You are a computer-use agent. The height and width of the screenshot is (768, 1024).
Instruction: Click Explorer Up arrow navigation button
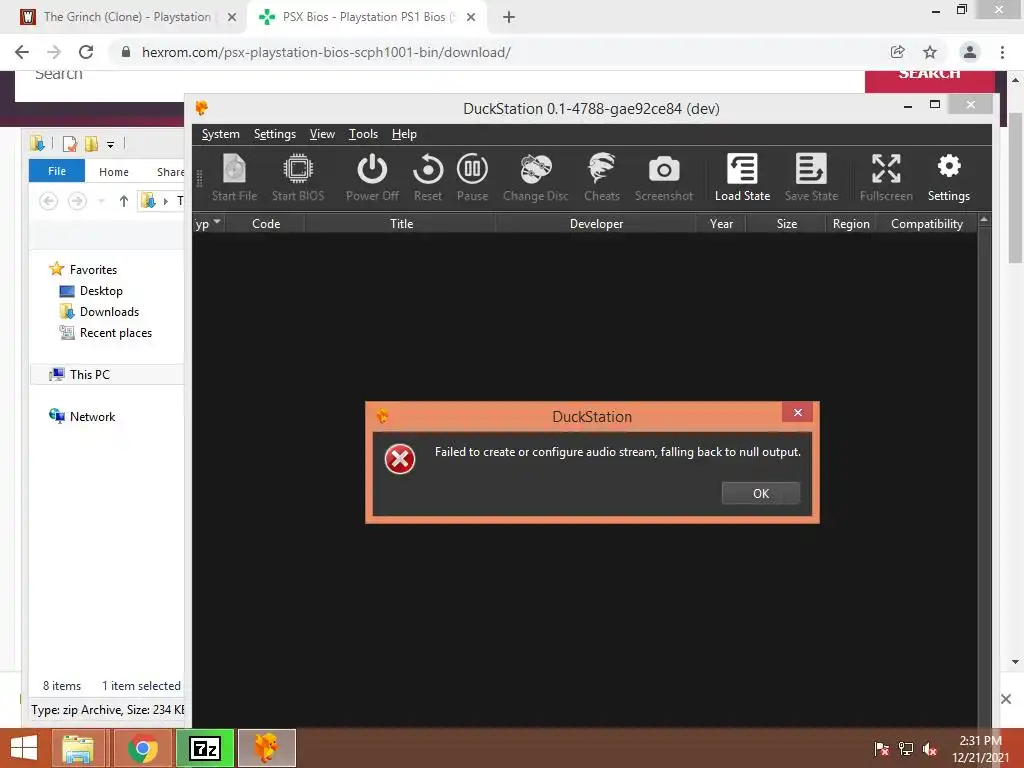123,201
